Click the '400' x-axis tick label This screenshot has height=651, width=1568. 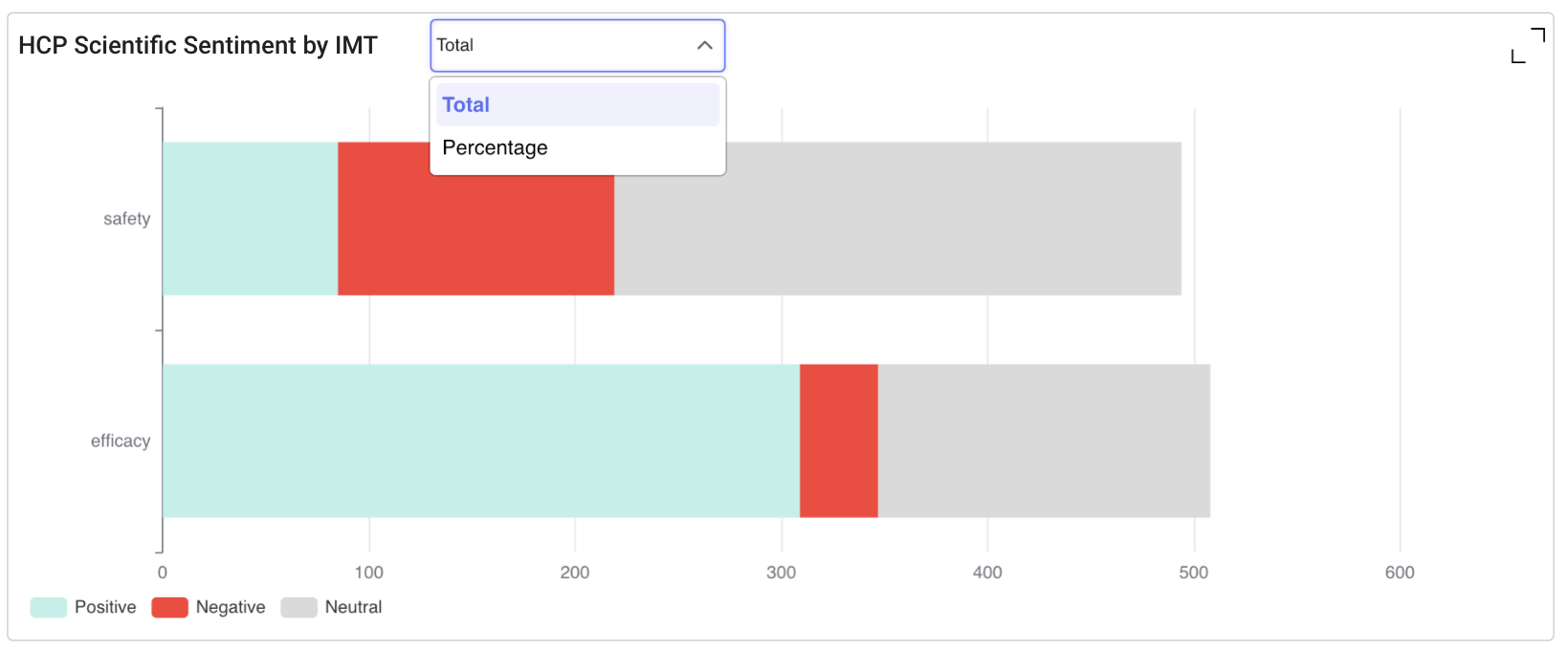pyautogui.click(x=987, y=572)
